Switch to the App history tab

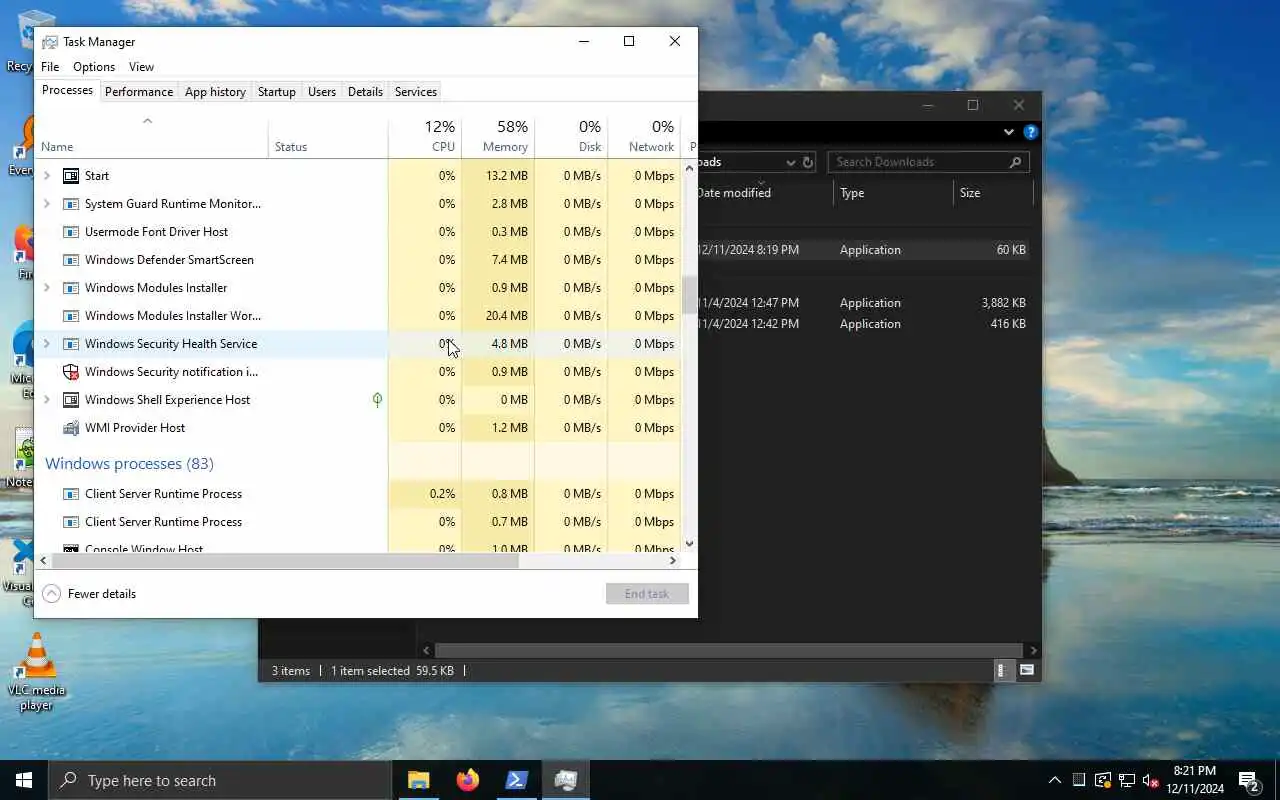tap(215, 92)
